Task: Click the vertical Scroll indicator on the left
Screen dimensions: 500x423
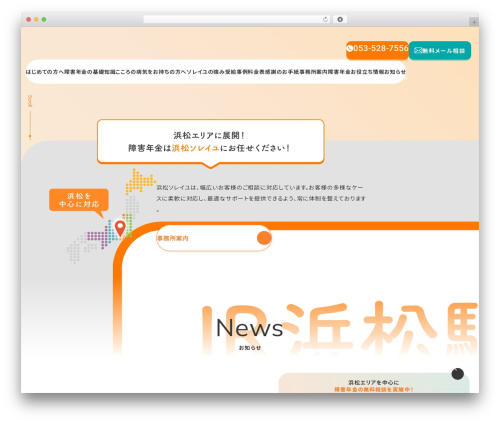Action: pyautogui.click(x=30, y=117)
